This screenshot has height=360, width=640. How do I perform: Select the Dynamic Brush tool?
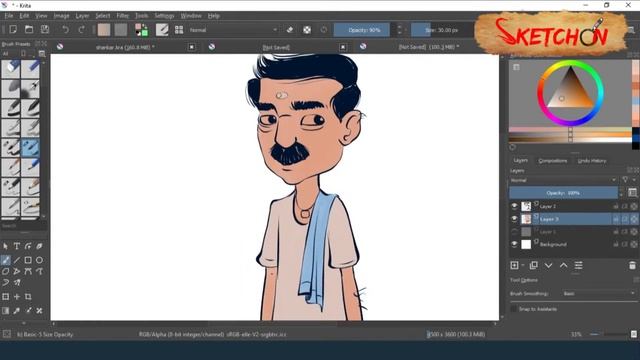point(5,282)
